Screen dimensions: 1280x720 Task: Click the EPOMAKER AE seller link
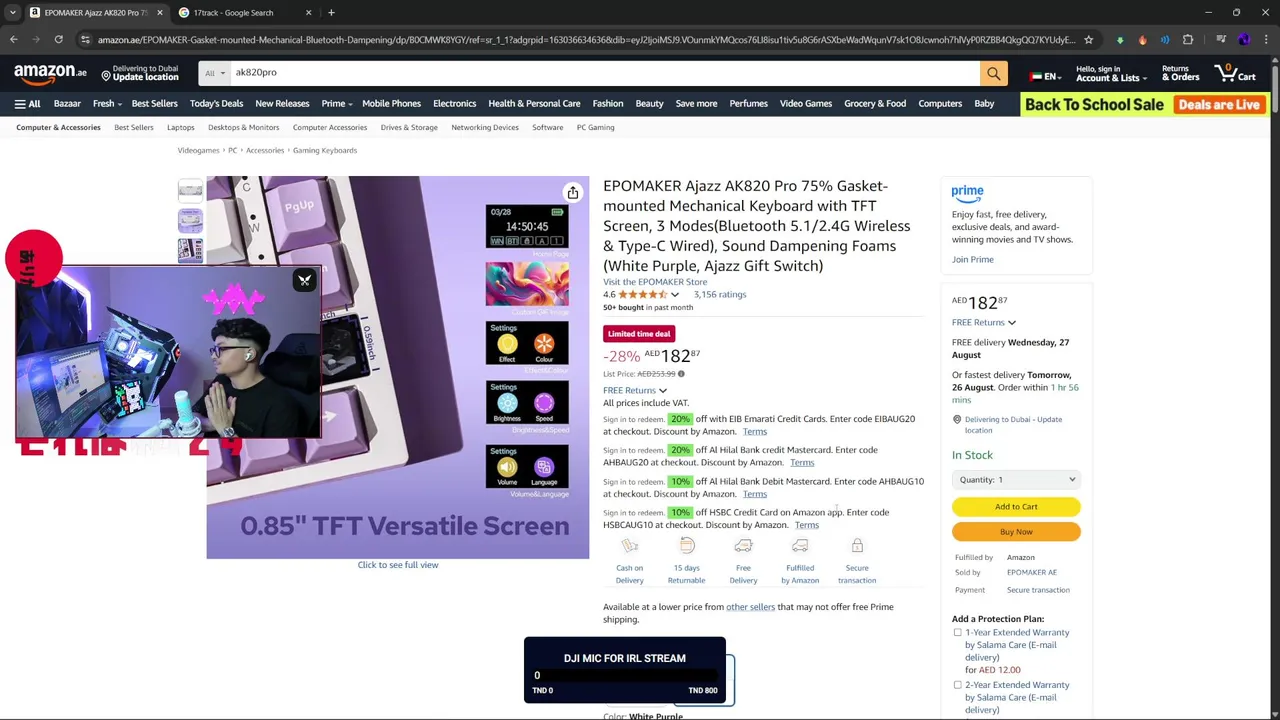pos(1031,573)
